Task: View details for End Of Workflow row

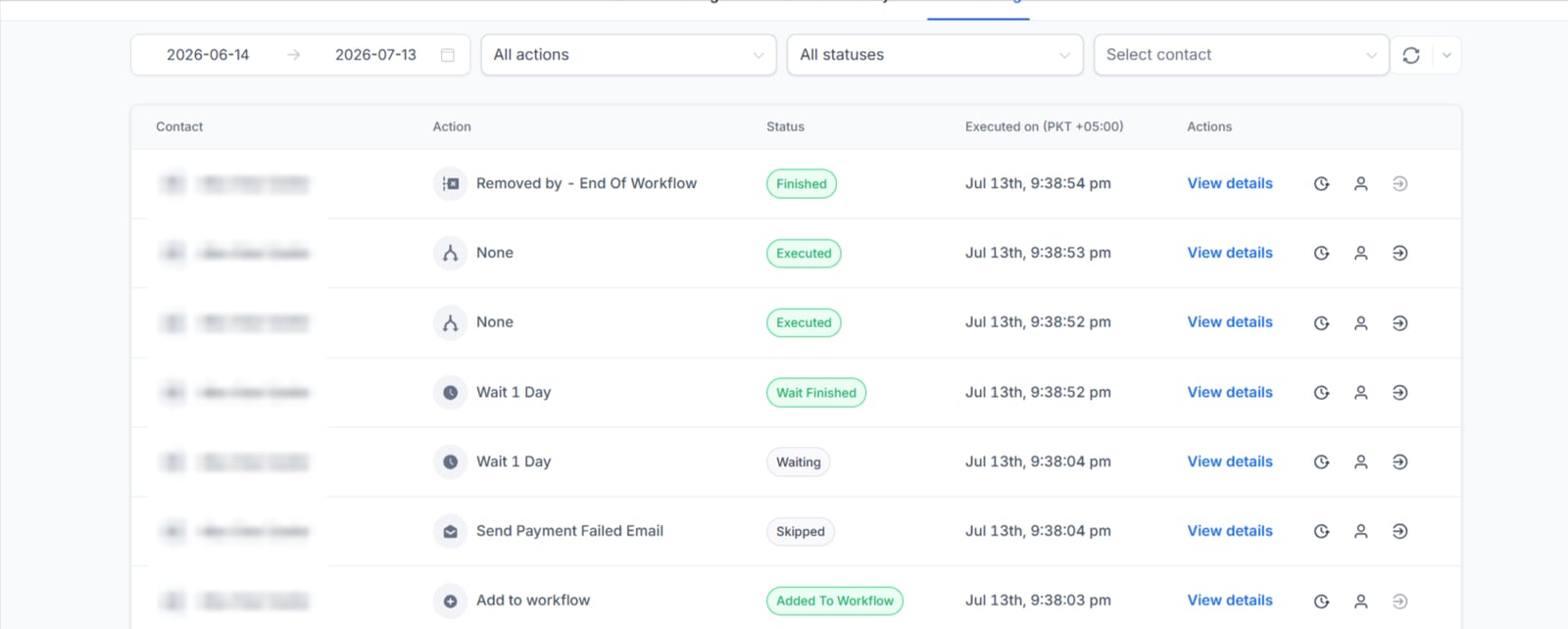Action: coord(1230,183)
